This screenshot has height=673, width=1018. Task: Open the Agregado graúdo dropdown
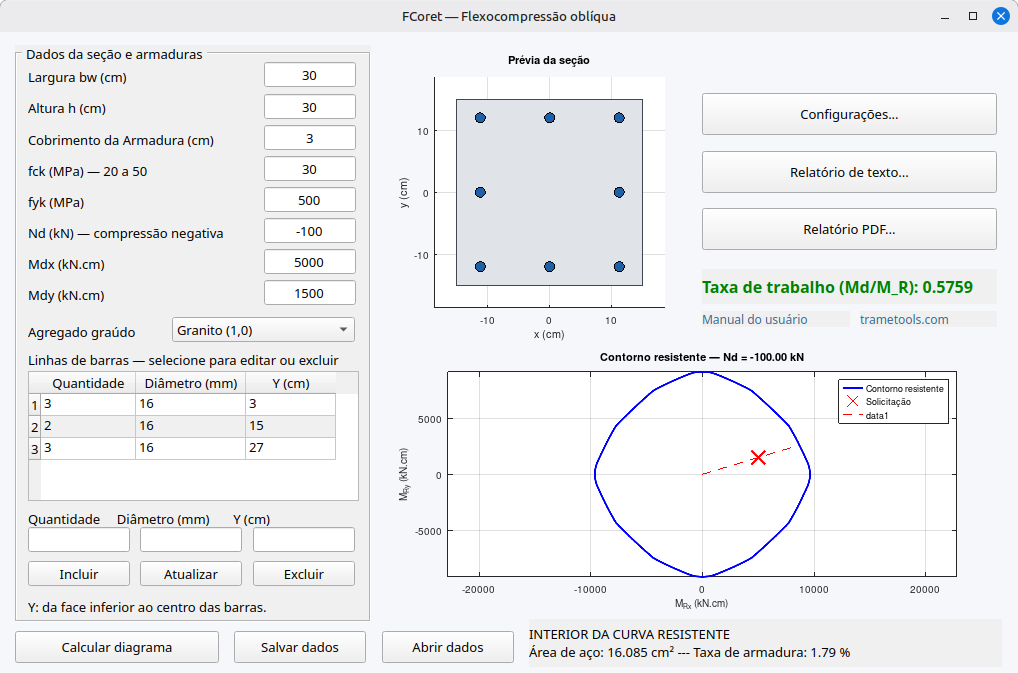tap(263, 330)
